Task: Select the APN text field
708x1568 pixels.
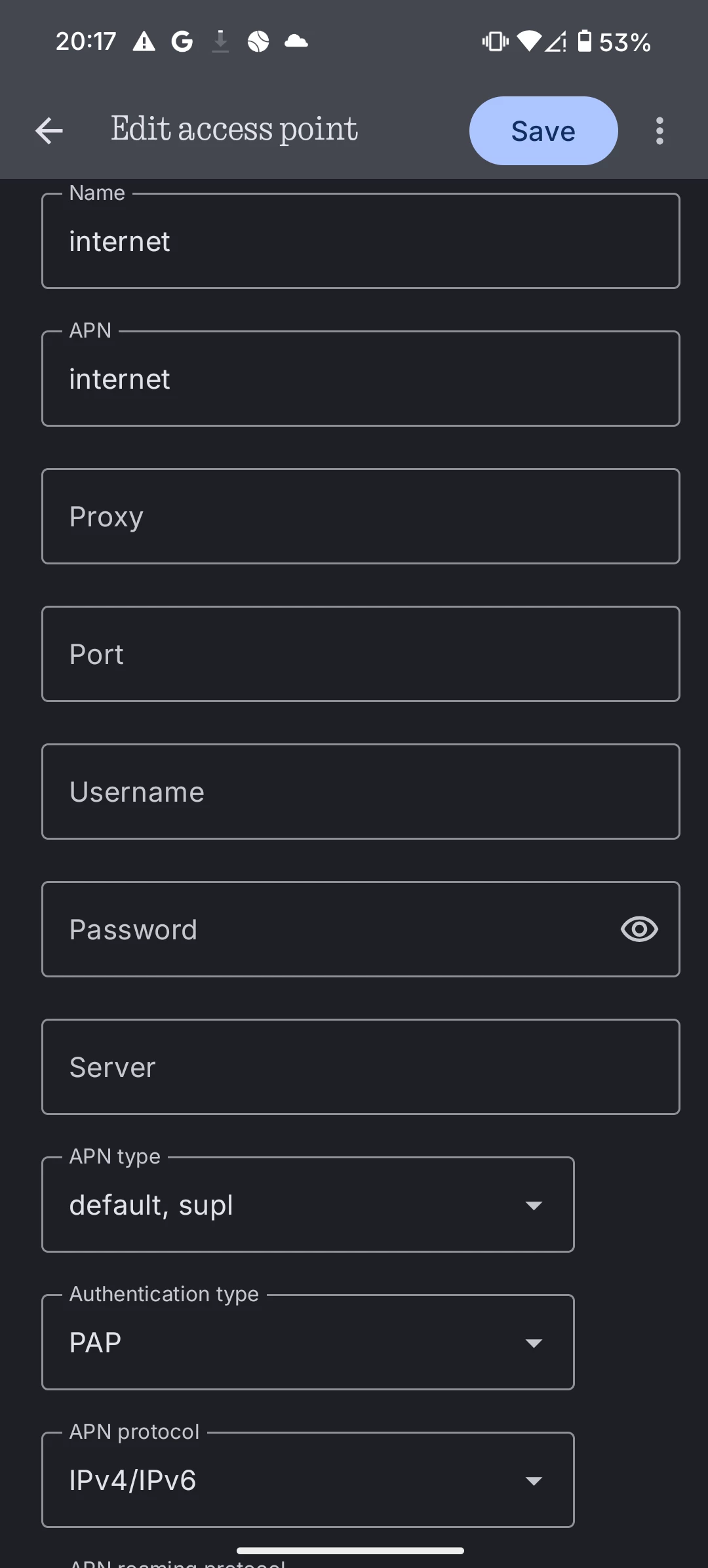Action: tap(361, 379)
